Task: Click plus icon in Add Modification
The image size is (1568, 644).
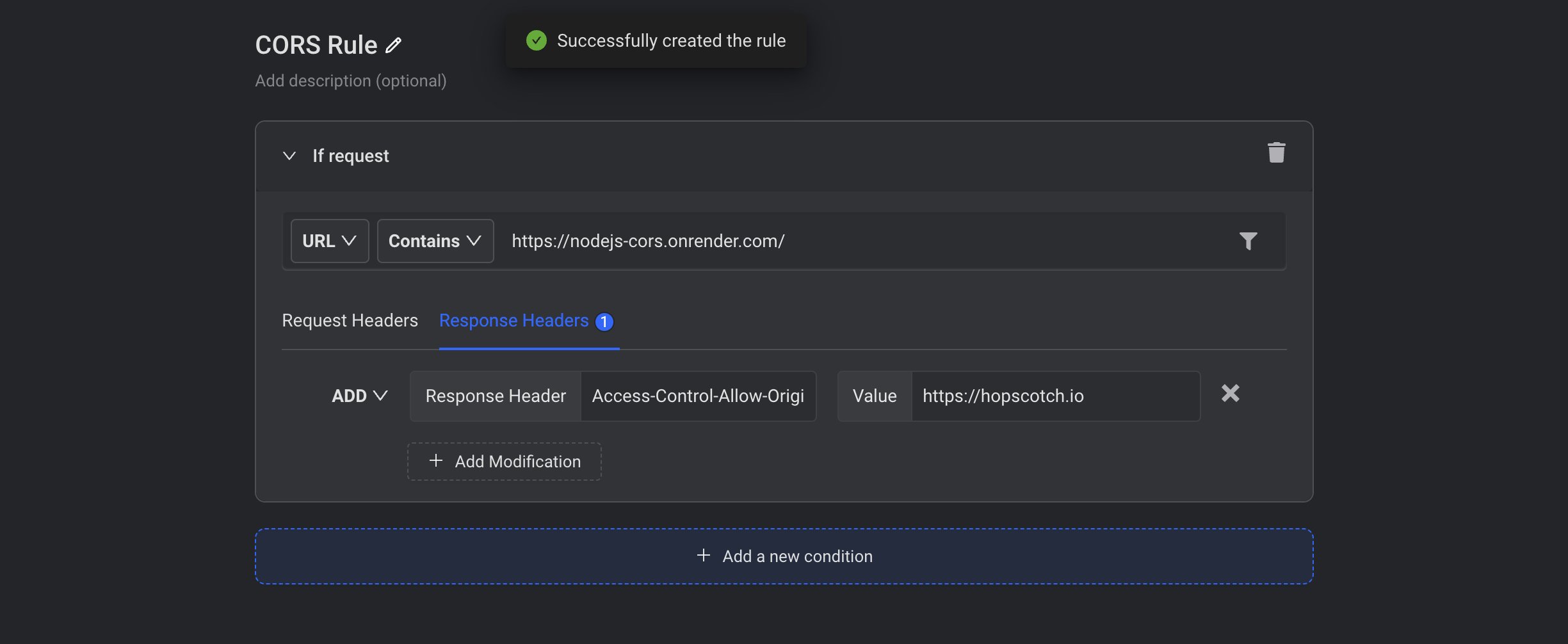Action: [x=436, y=461]
